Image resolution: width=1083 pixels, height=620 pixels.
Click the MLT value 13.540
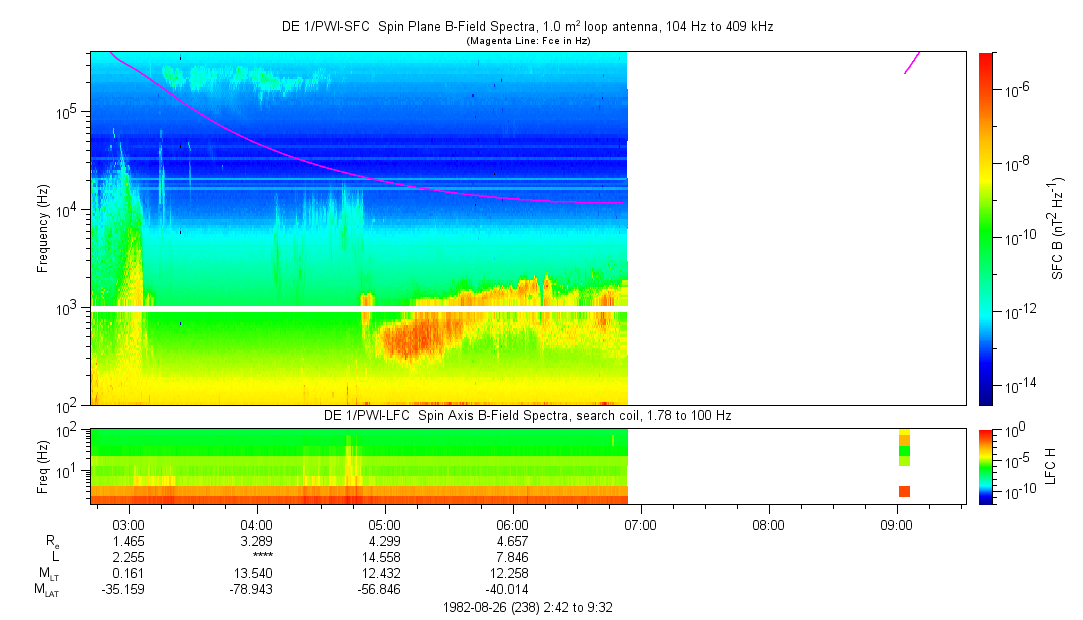[x=257, y=573]
